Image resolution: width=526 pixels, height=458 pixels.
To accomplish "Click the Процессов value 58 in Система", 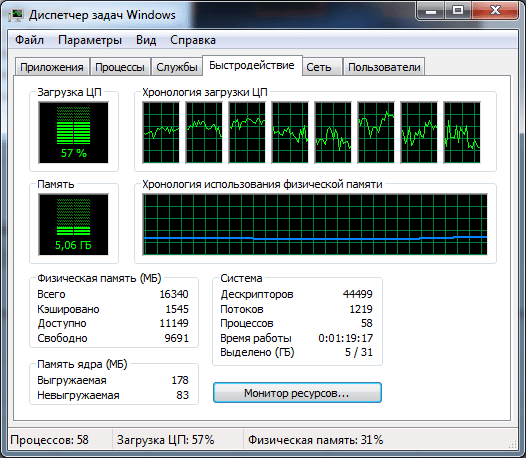I will tap(367, 323).
